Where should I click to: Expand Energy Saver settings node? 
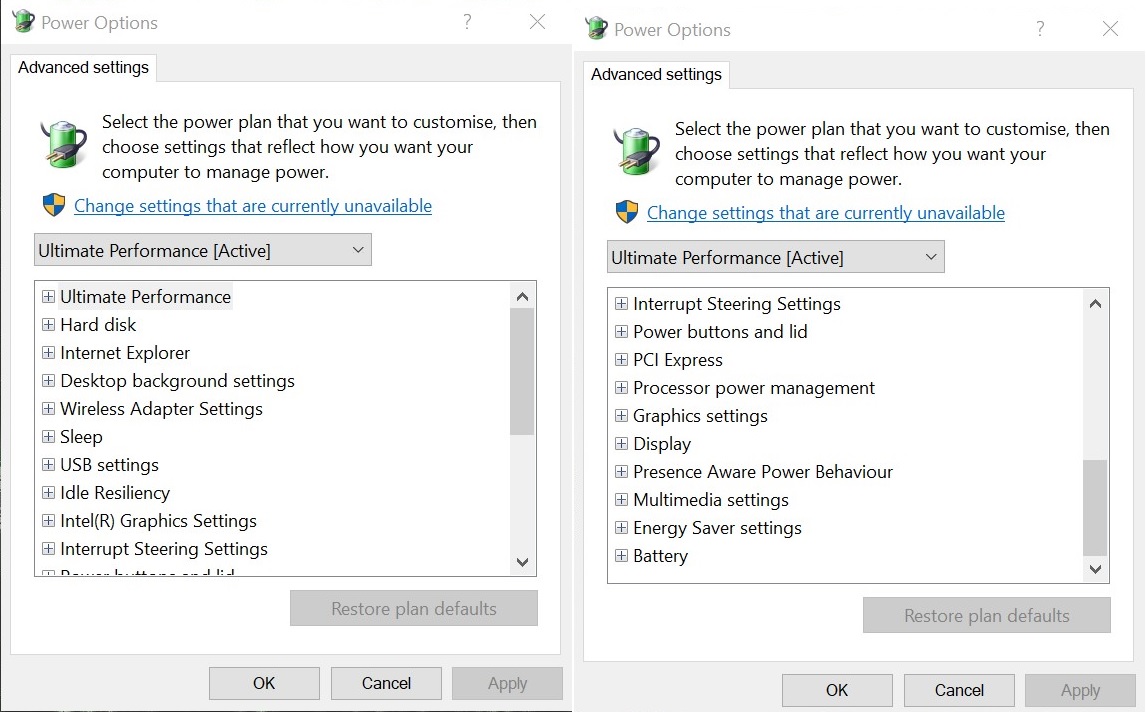click(621, 528)
